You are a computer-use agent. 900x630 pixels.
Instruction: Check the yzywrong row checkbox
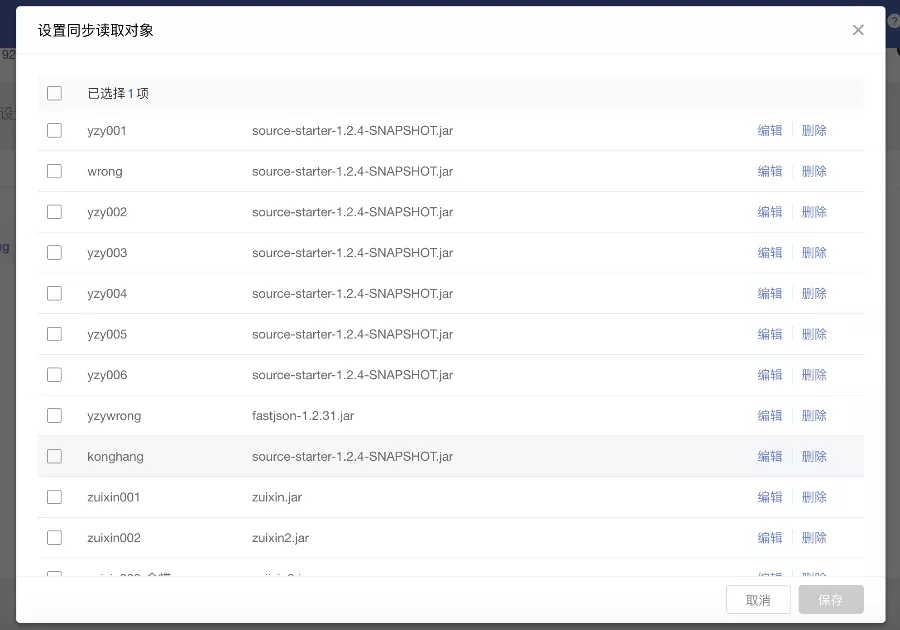coord(55,415)
